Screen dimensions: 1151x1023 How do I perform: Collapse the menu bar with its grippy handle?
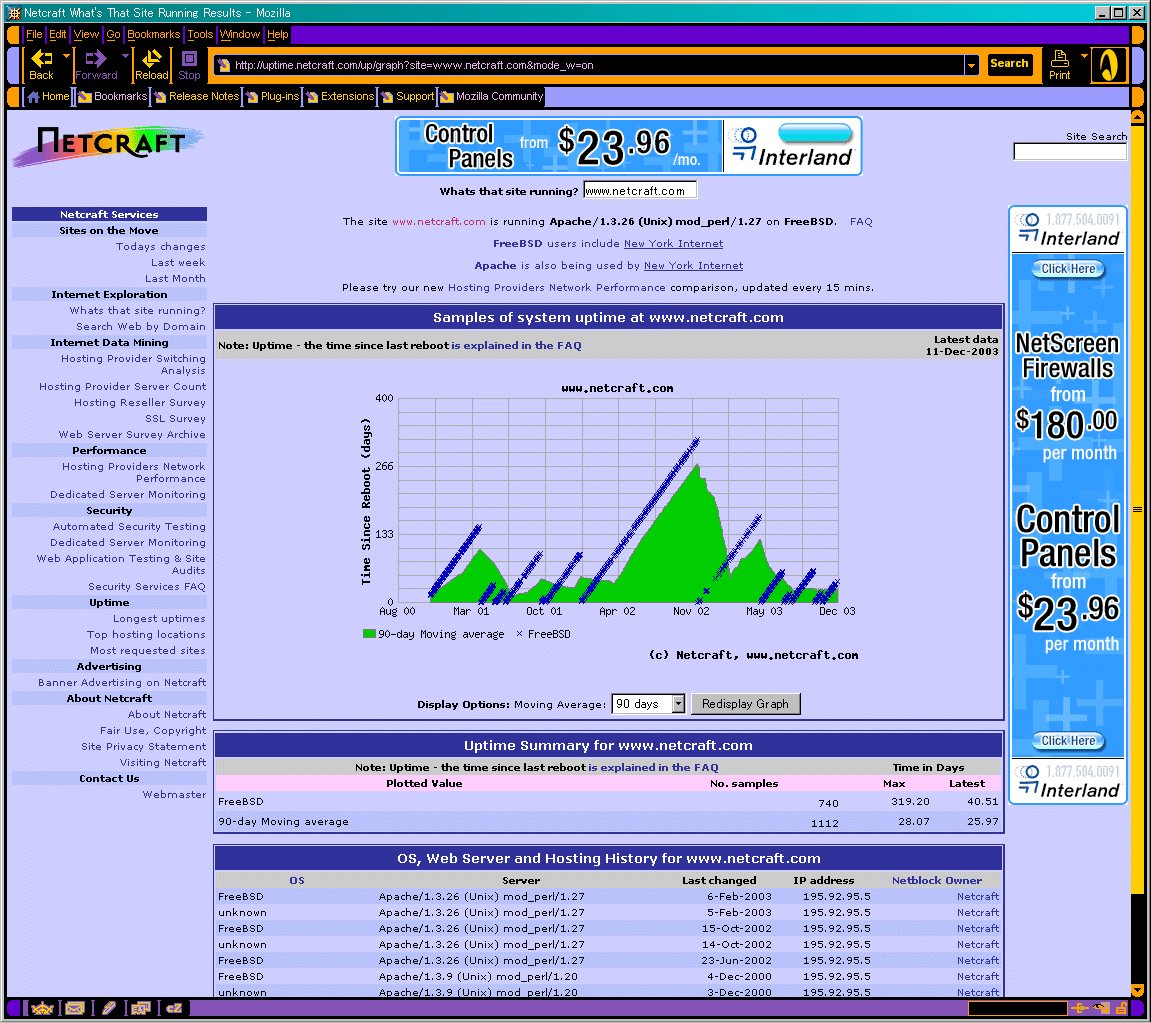pyautogui.click(x=14, y=34)
